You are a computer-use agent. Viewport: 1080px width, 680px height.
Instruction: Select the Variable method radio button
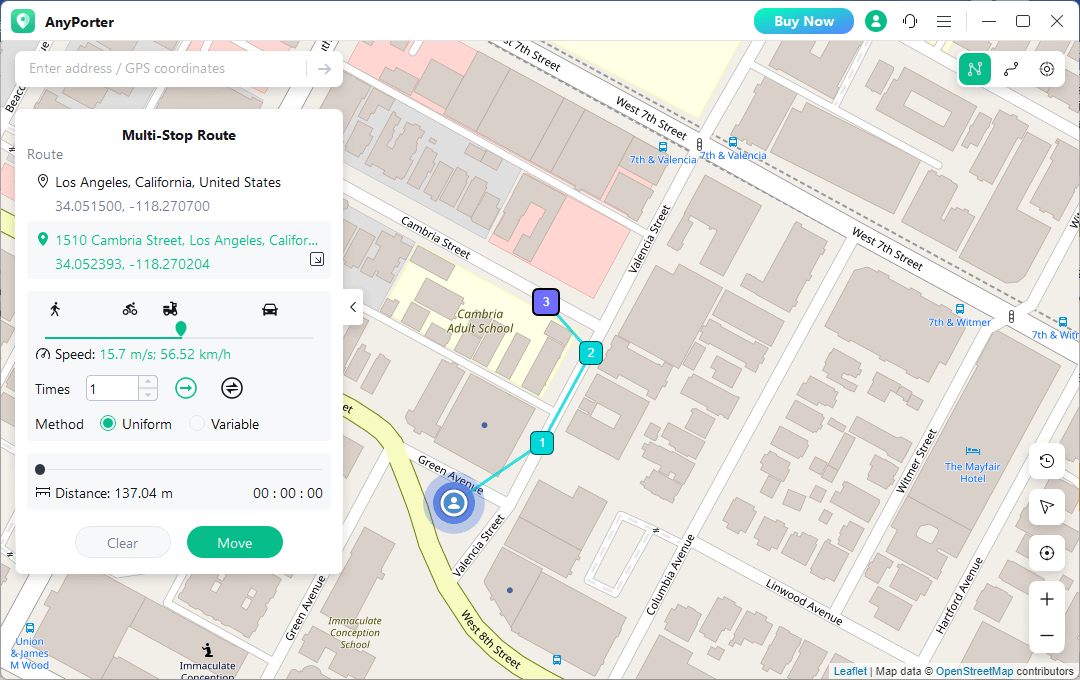(197, 424)
